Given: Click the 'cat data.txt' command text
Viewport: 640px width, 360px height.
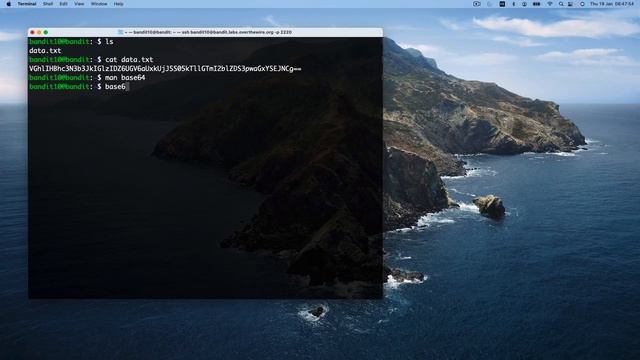Looking at the screenshot, I should point(129,60).
